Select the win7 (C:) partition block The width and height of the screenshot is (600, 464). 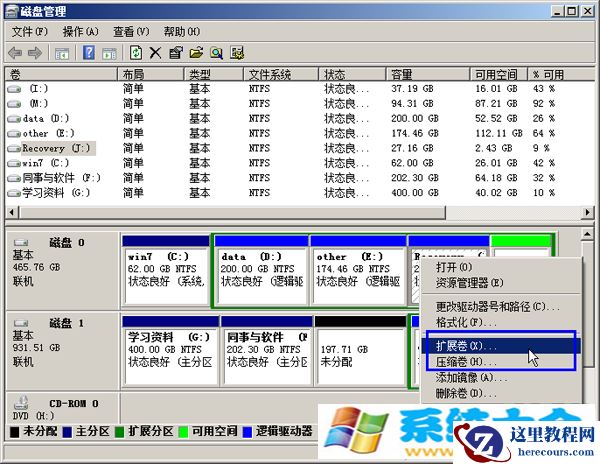pos(166,271)
